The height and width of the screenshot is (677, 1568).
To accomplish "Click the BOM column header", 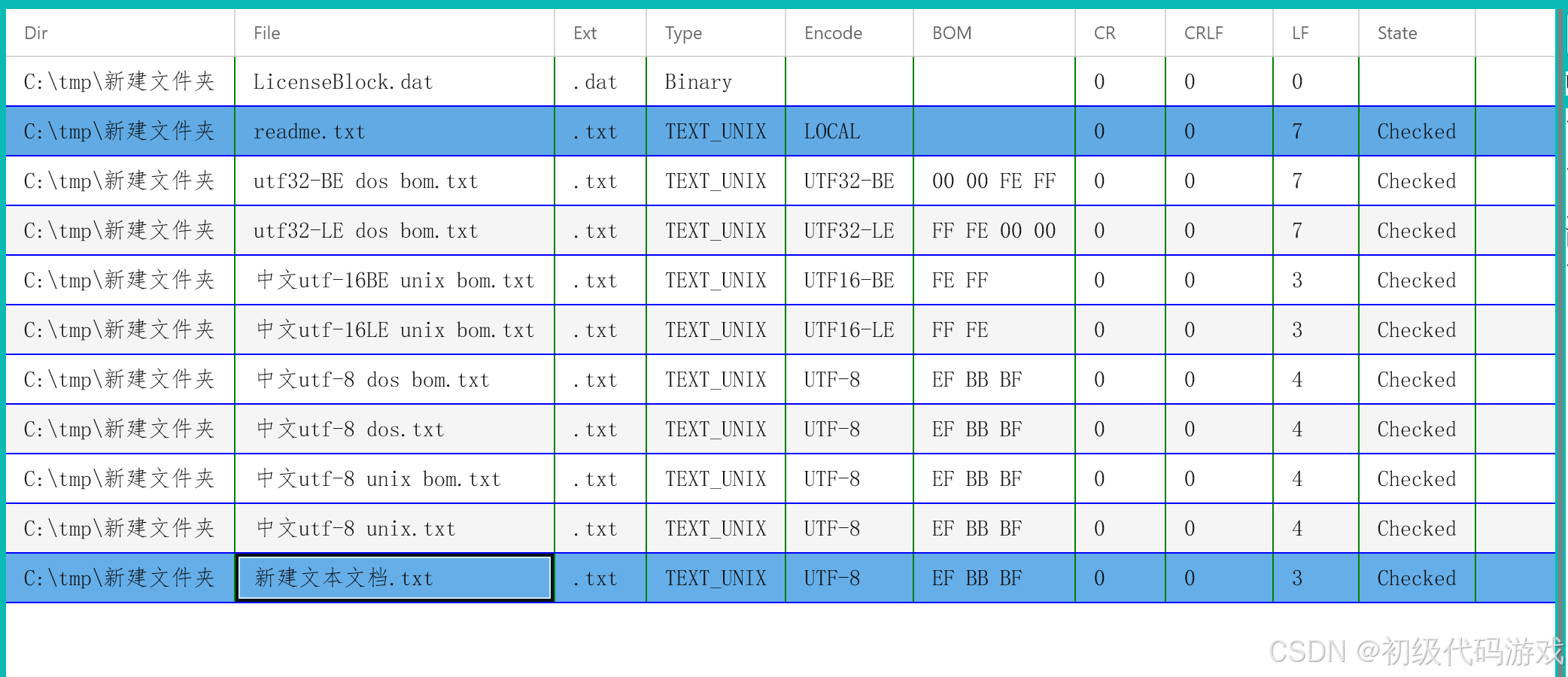I will tap(950, 33).
